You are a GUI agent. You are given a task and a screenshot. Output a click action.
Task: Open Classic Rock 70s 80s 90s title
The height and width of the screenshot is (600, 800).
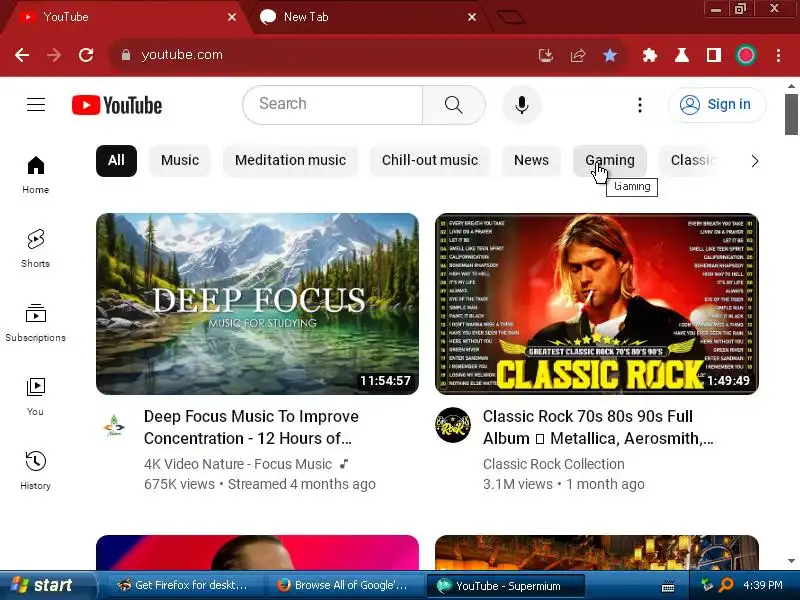pyautogui.click(x=598, y=427)
